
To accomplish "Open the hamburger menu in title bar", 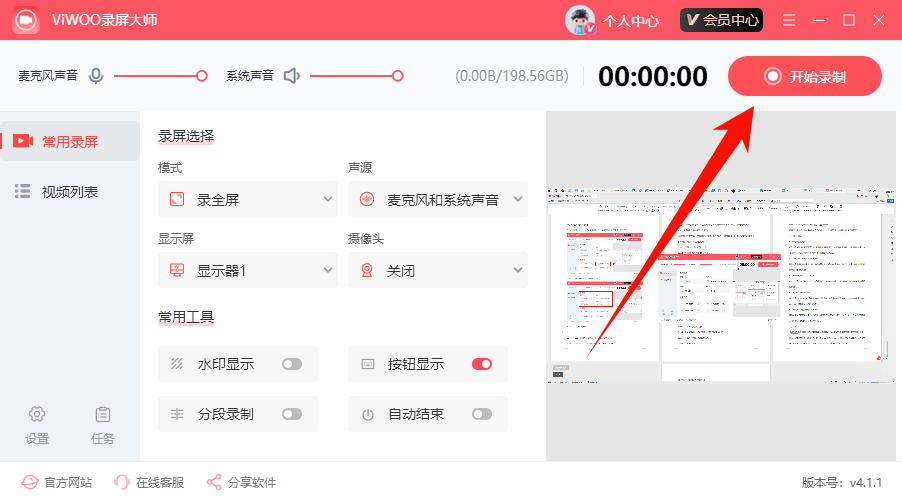I will click(789, 20).
